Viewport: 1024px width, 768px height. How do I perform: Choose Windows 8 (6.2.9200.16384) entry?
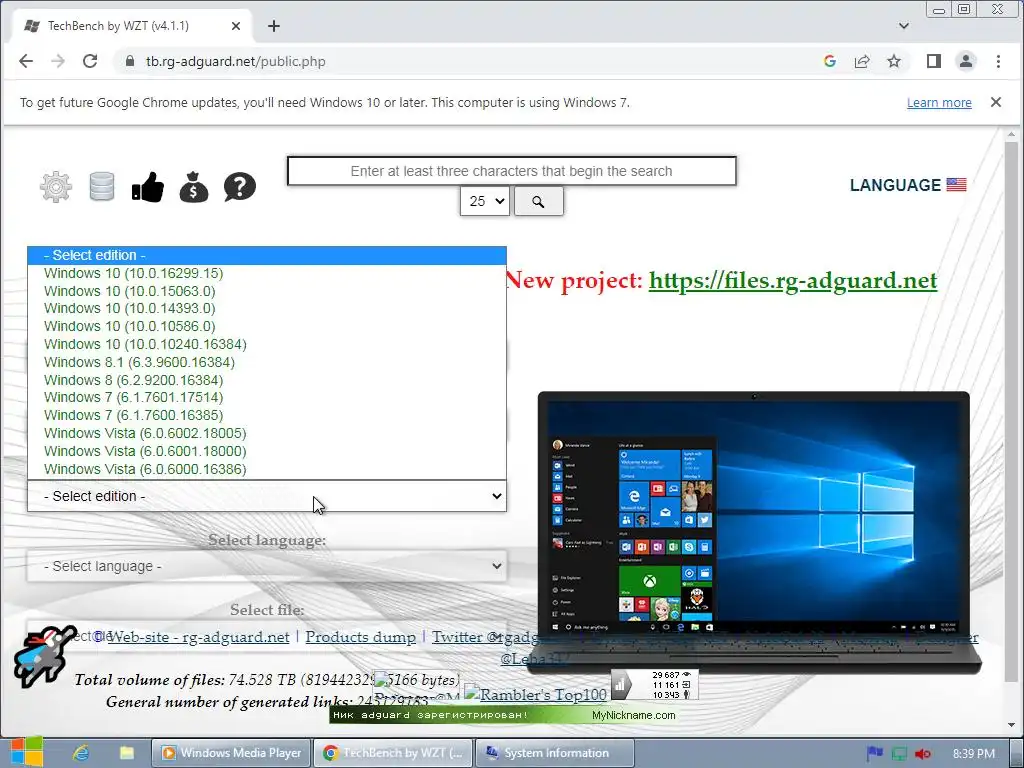tap(266, 380)
